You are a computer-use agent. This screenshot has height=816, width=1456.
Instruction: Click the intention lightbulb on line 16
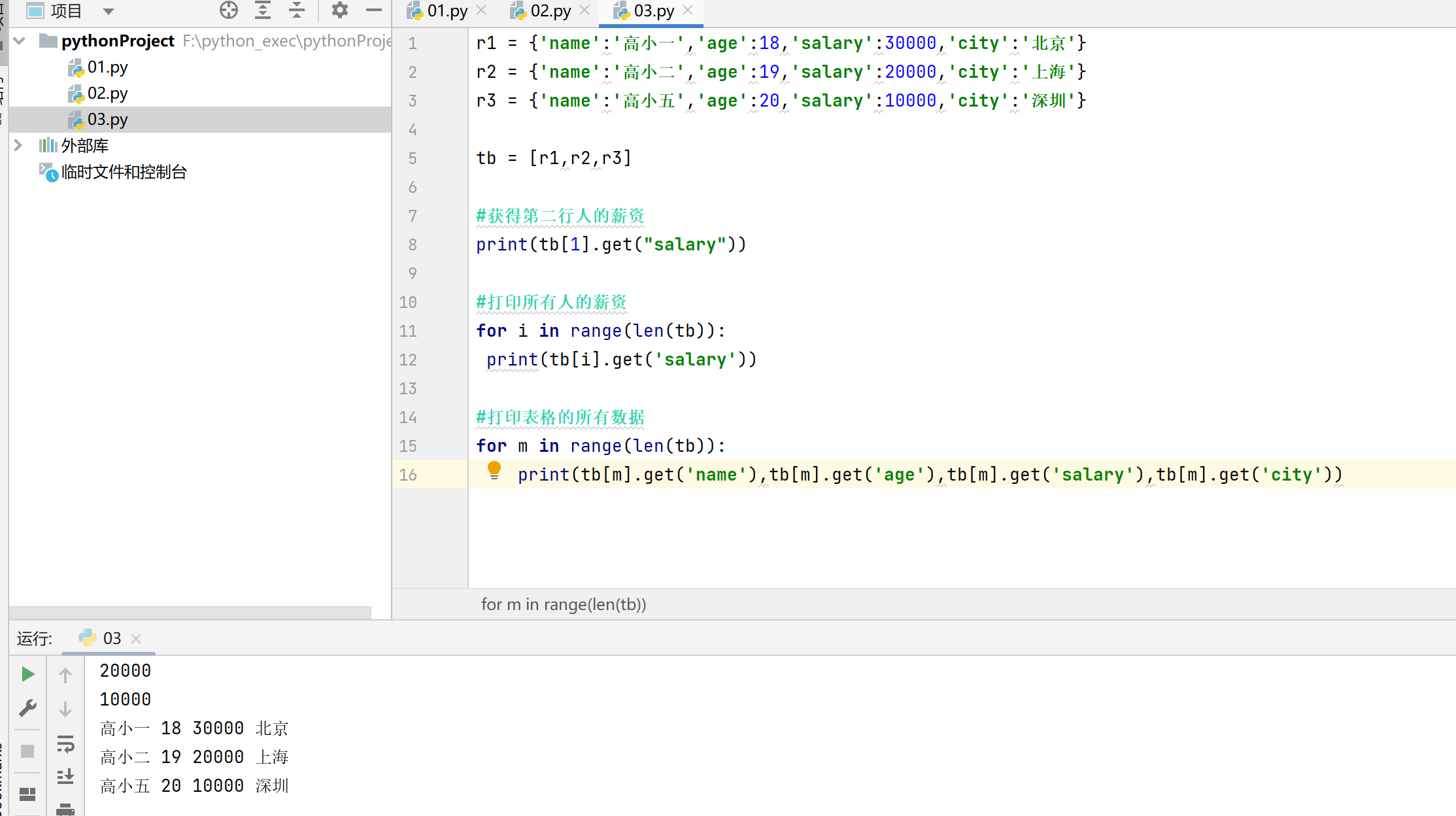[x=494, y=469]
